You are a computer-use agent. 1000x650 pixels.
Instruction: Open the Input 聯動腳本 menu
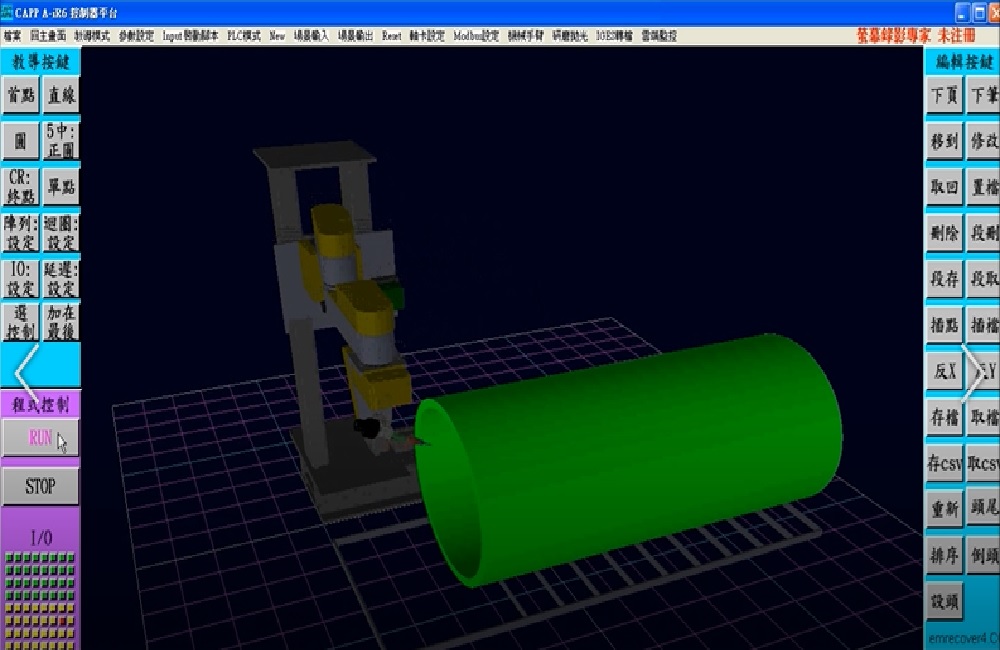190,36
